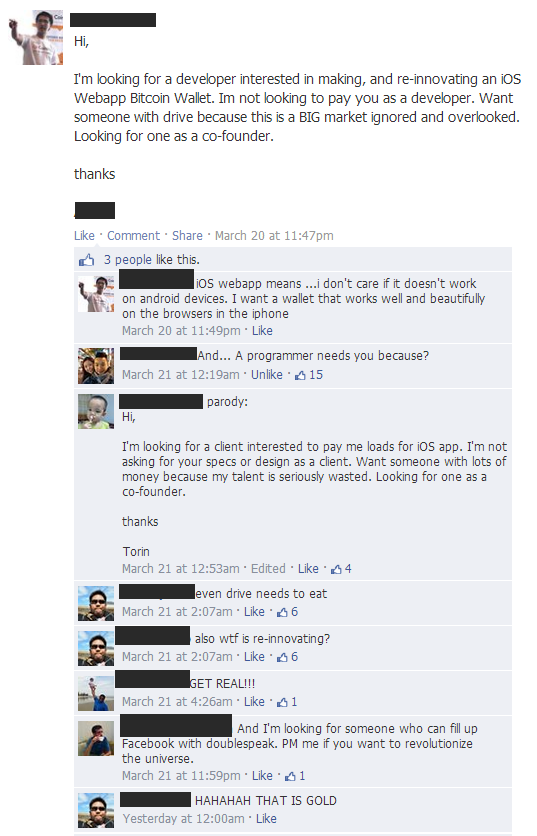This screenshot has height=836, width=537.
Task: Open the "Edited" history on the parody comment
Action: [268, 569]
